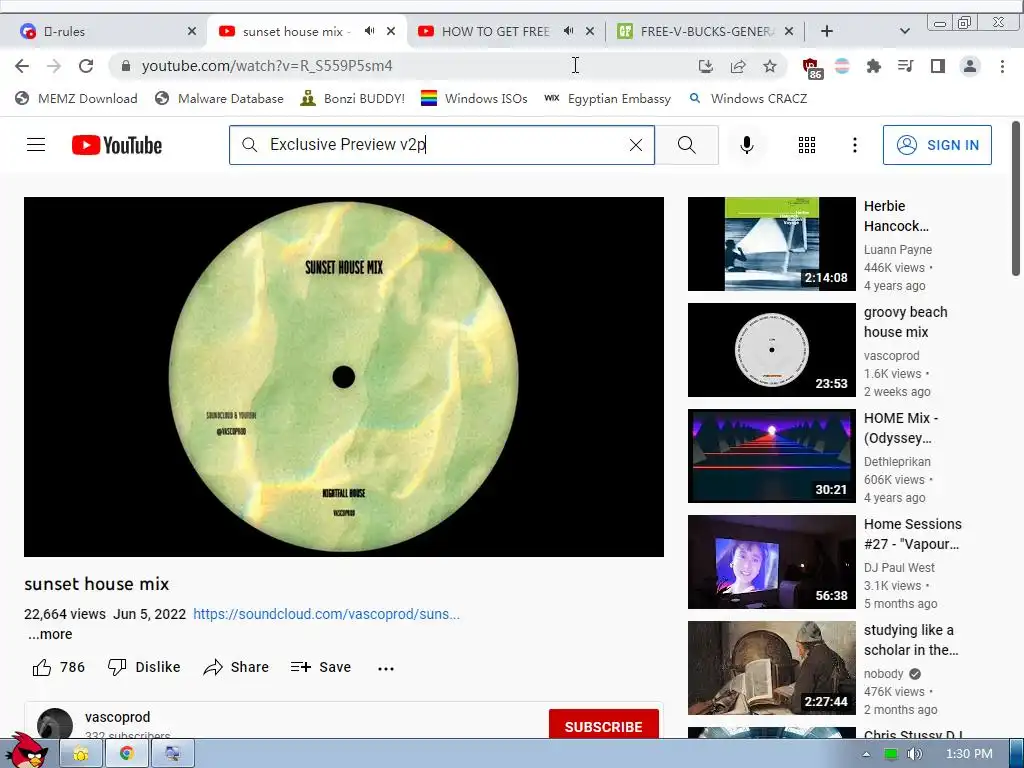The width and height of the screenshot is (1024, 768).
Task: Open the Extensions puzzle icon
Action: click(873, 66)
